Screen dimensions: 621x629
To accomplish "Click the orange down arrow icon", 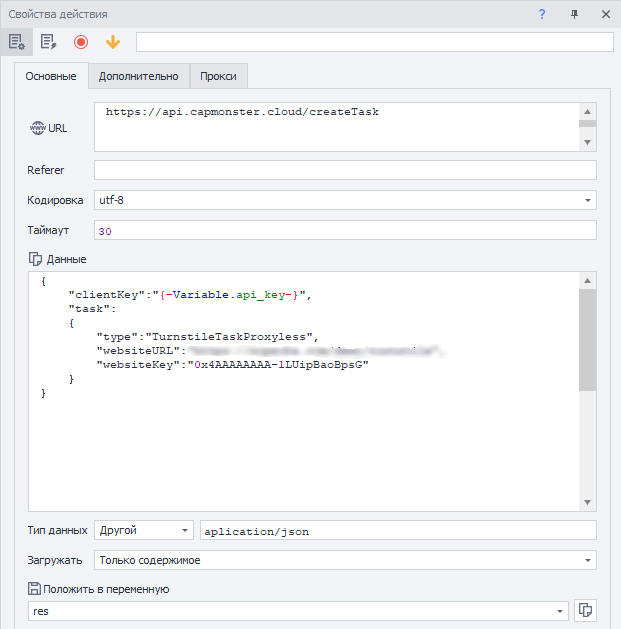I will pos(113,42).
